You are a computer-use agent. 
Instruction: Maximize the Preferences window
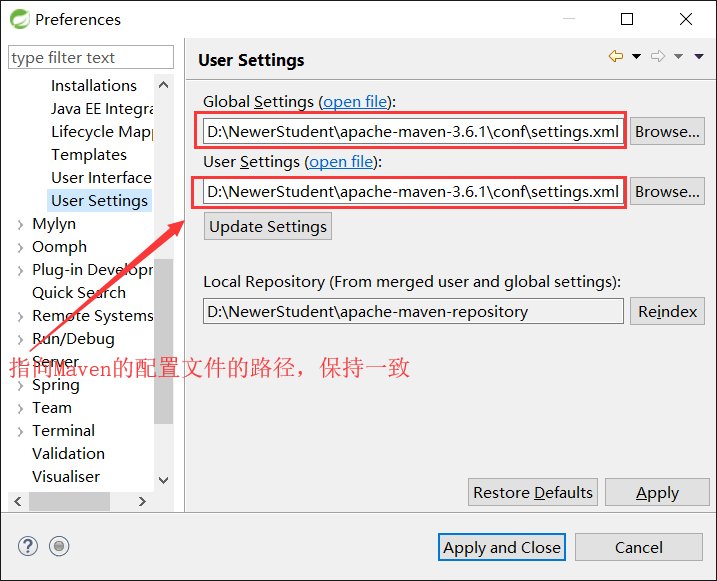point(627,19)
